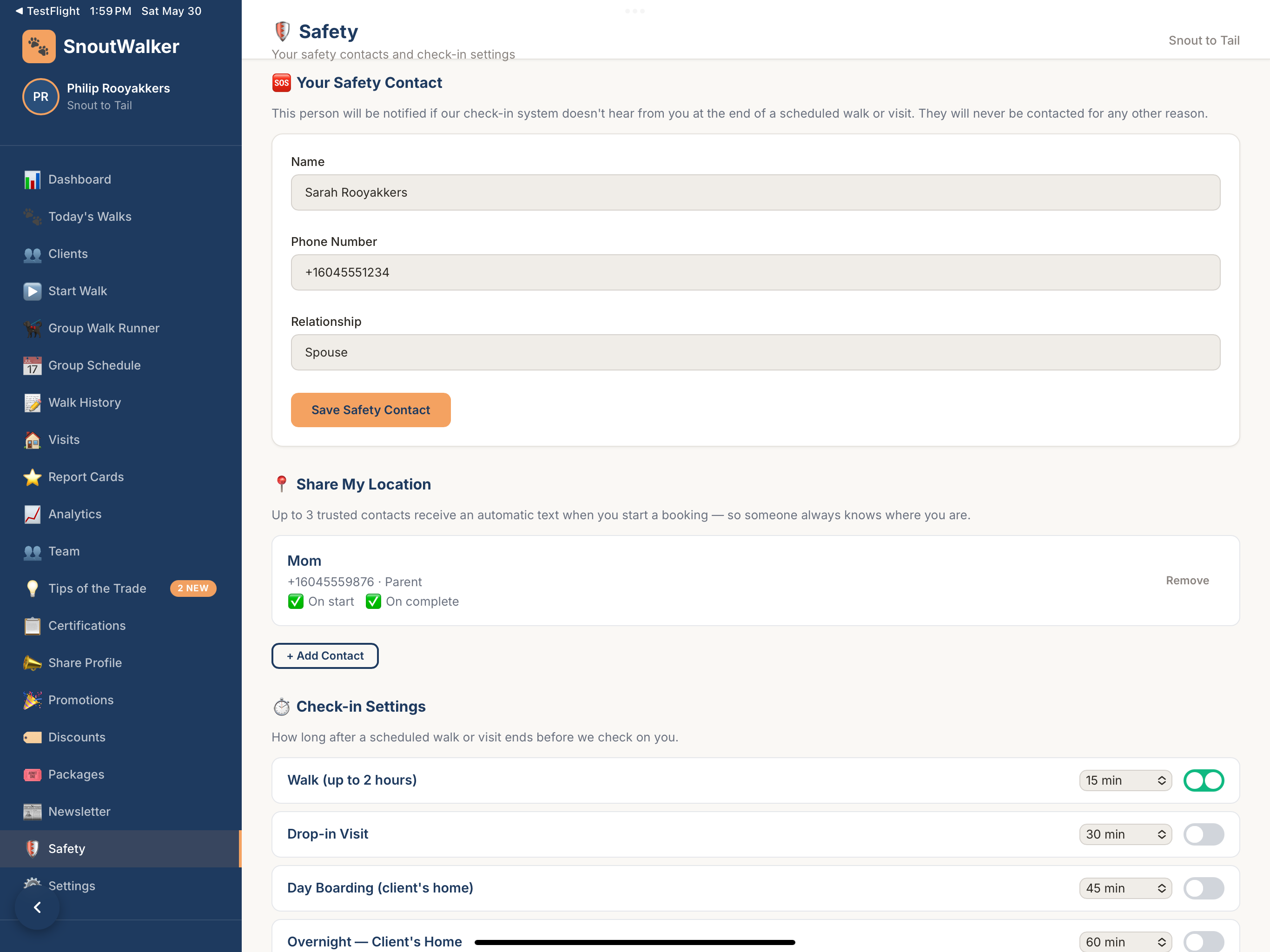Viewport: 1270px width, 952px height.
Task: Remove Mom from shared contacts
Action: coord(1187,581)
